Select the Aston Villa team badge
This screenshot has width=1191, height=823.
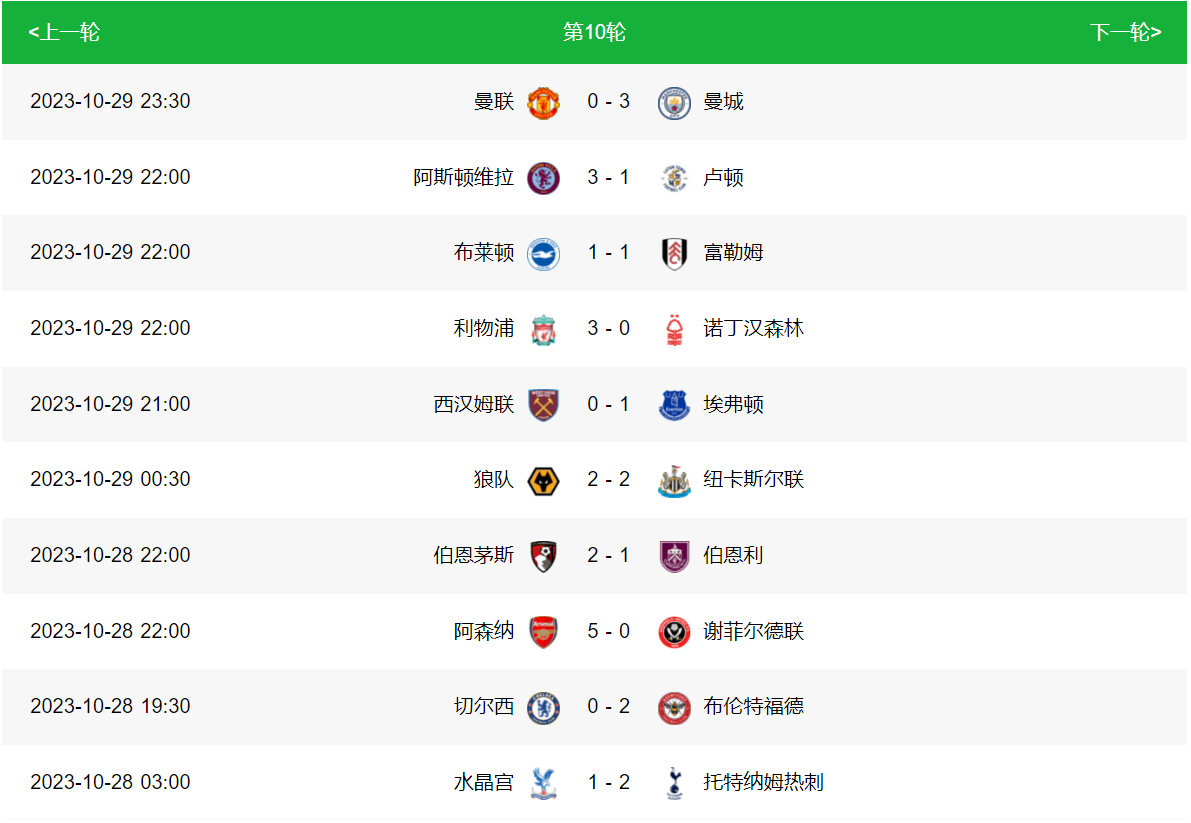coord(543,178)
